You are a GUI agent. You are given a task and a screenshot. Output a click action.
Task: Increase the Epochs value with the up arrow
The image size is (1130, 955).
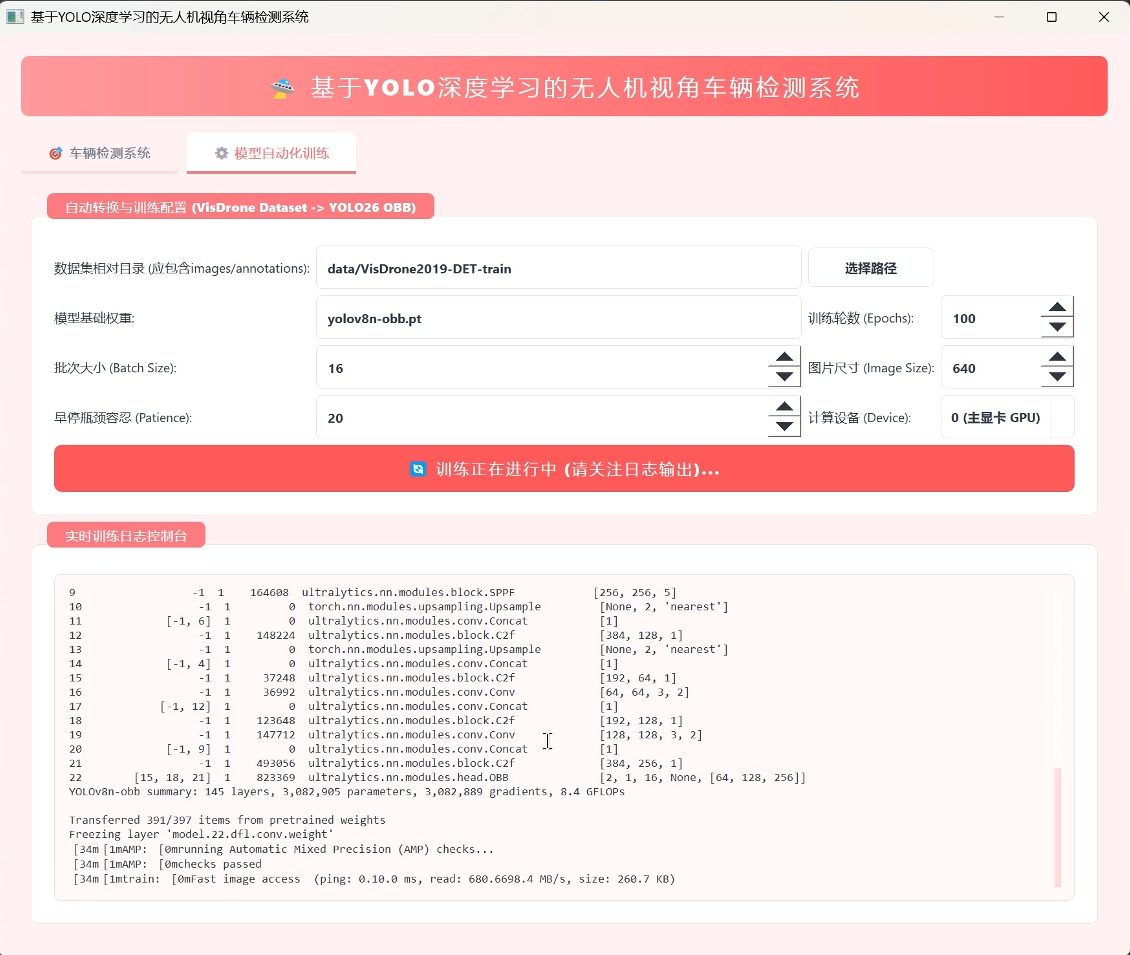point(1057,308)
